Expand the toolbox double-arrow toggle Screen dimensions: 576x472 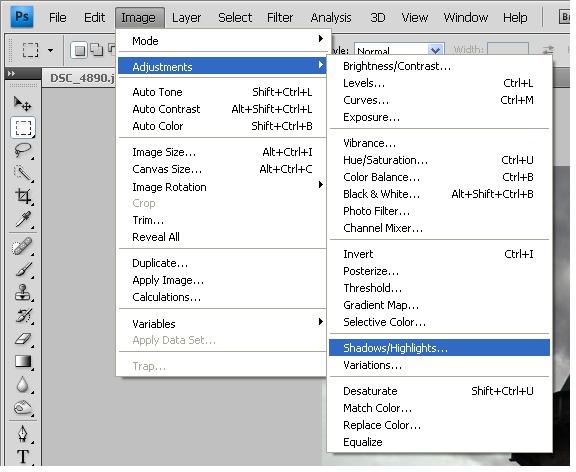pos(11,73)
